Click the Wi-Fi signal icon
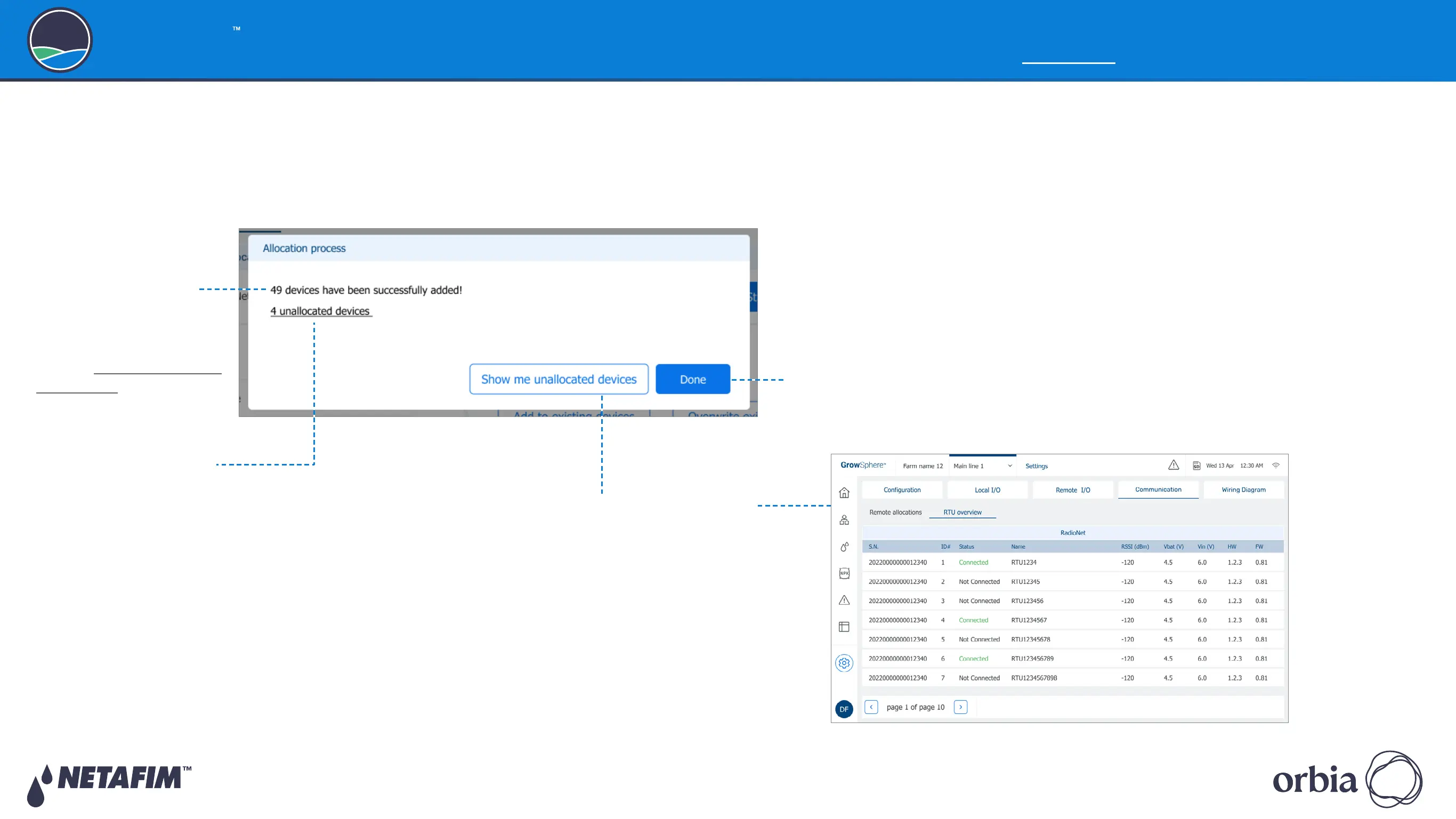This screenshot has width=1456, height=819. point(1276,465)
